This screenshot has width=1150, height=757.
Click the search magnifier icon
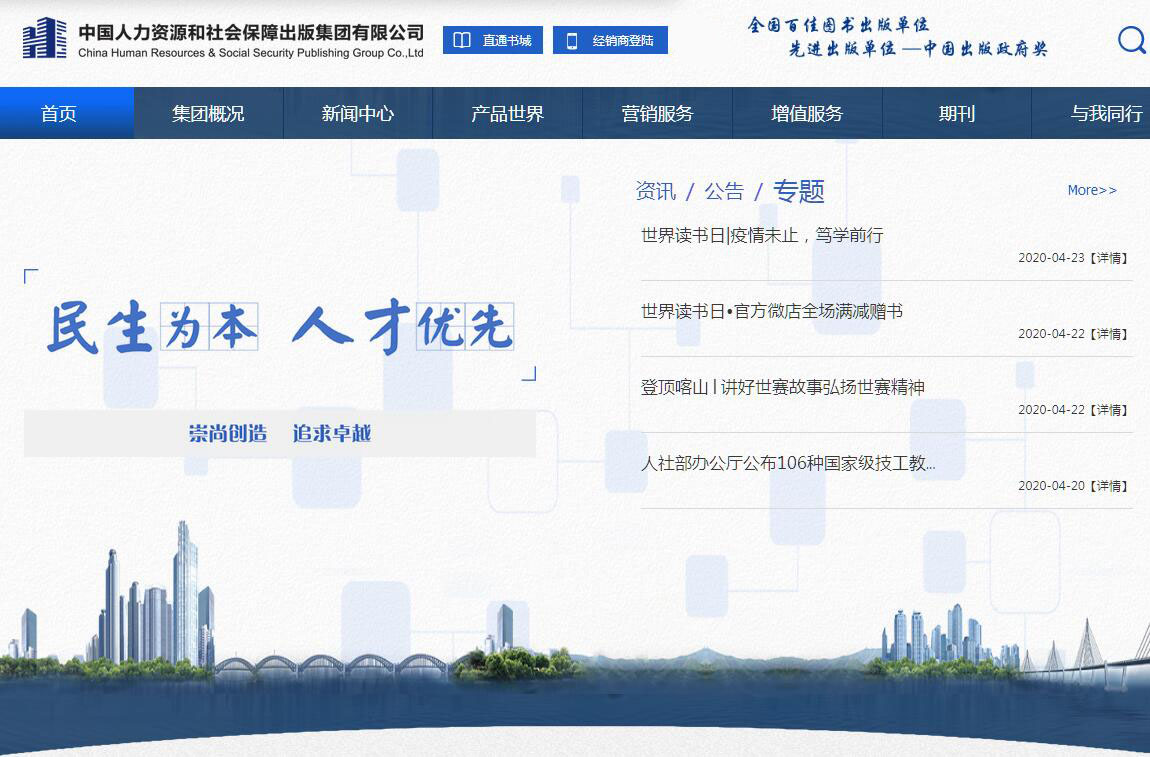1131,41
